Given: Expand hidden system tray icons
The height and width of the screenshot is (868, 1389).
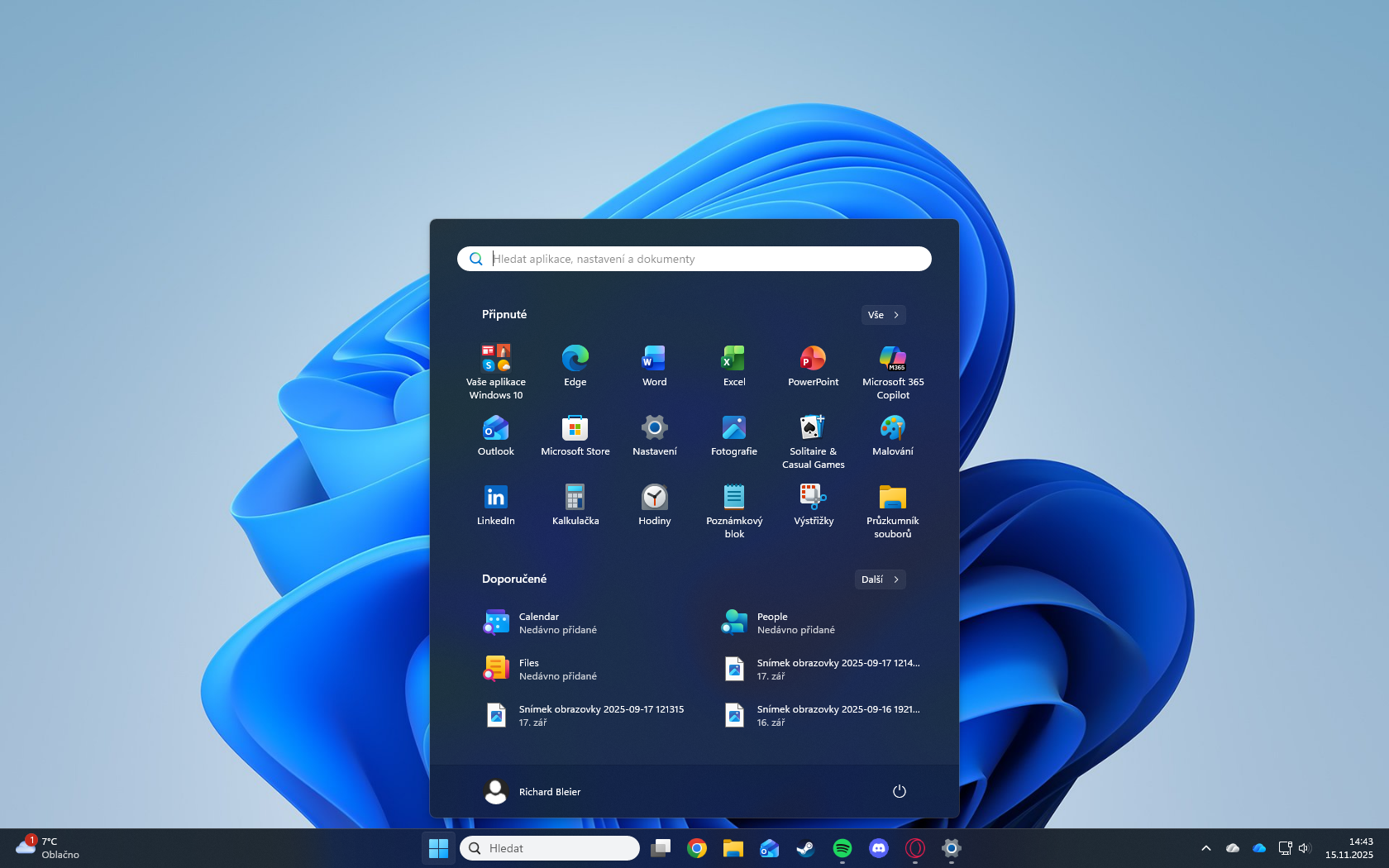Looking at the screenshot, I should tap(1205, 848).
